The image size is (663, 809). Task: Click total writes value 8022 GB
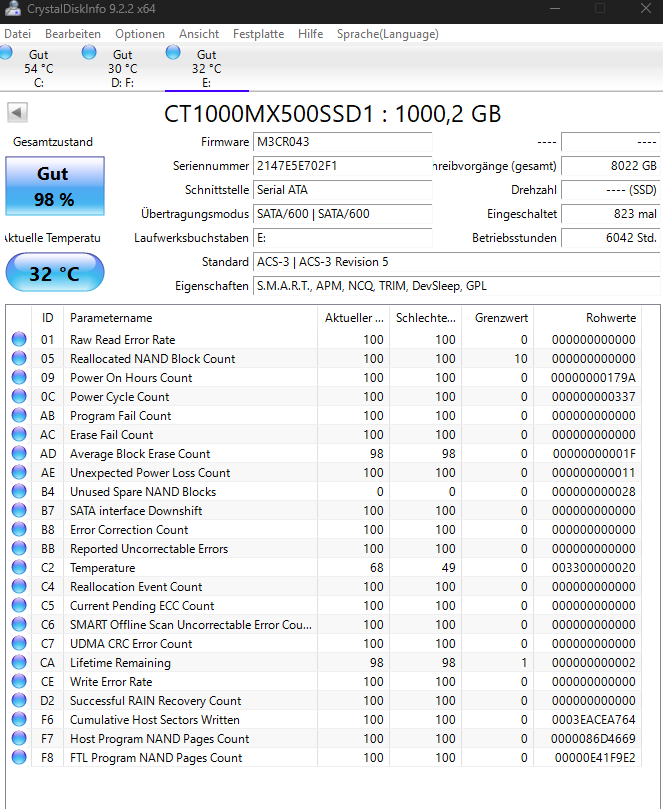[x=610, y=166]
